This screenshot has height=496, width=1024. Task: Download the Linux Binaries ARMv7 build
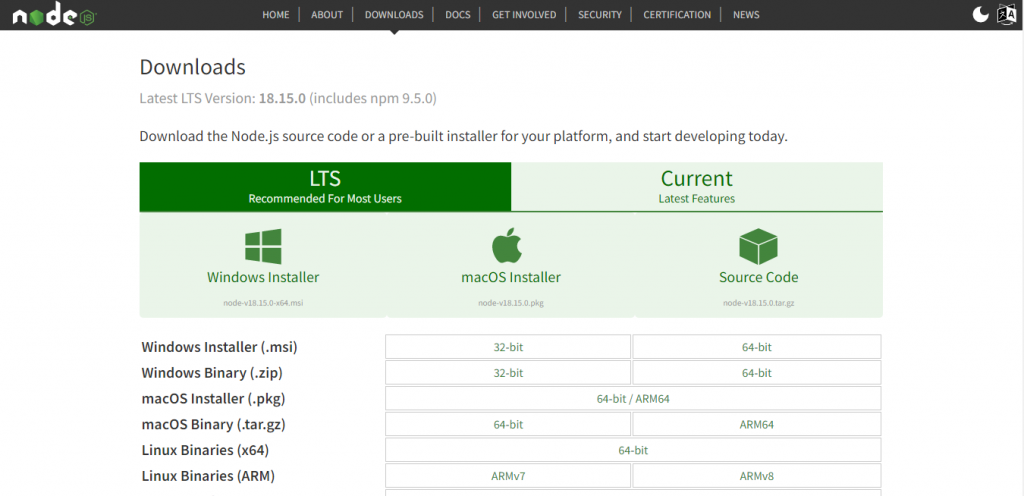(508, 476)
